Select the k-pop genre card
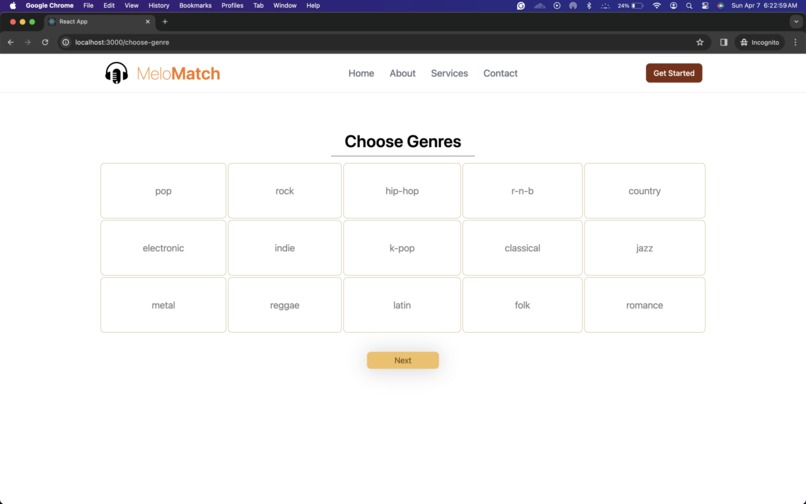 tap(402, 248)
